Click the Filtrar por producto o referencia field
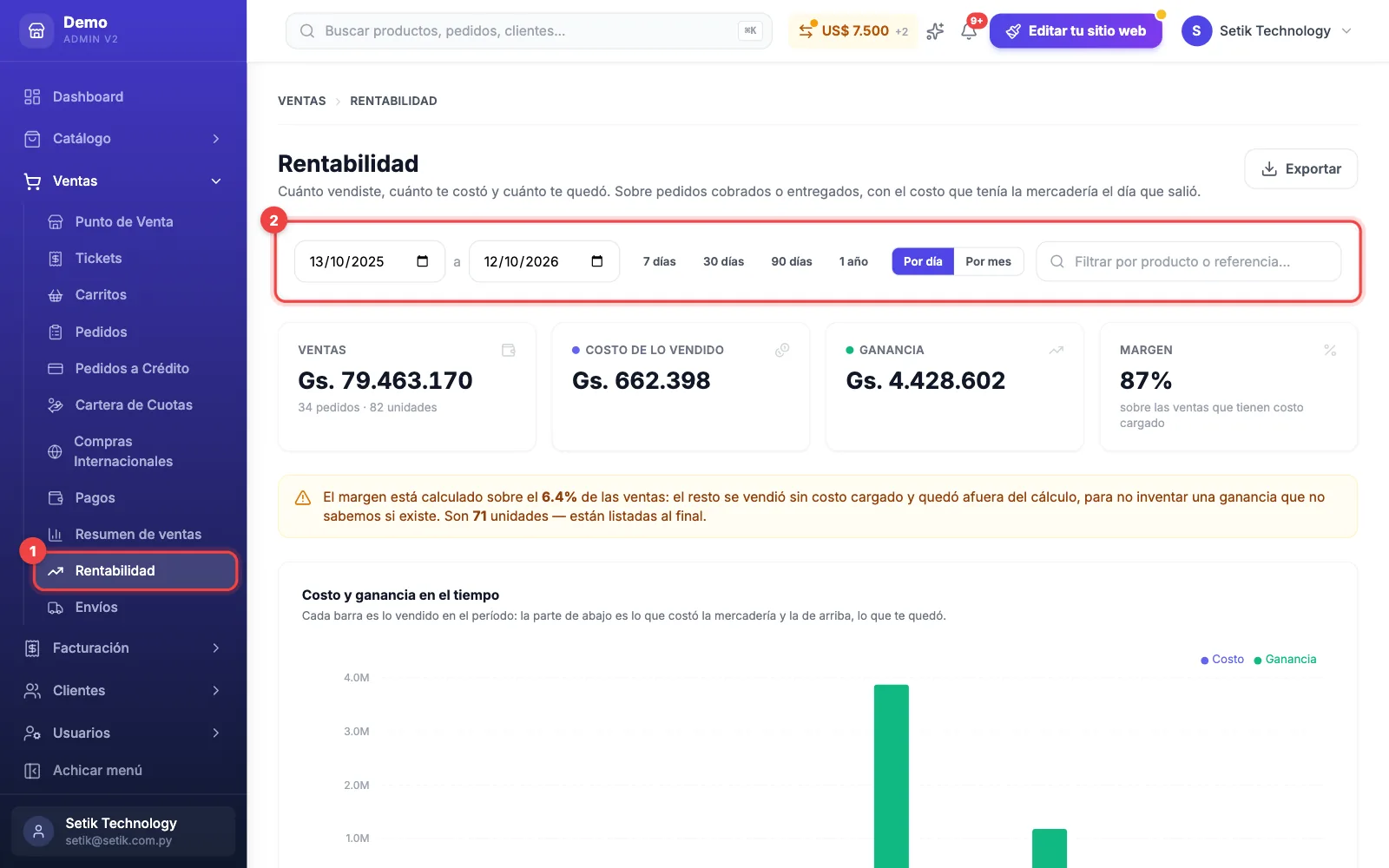 1188,261
